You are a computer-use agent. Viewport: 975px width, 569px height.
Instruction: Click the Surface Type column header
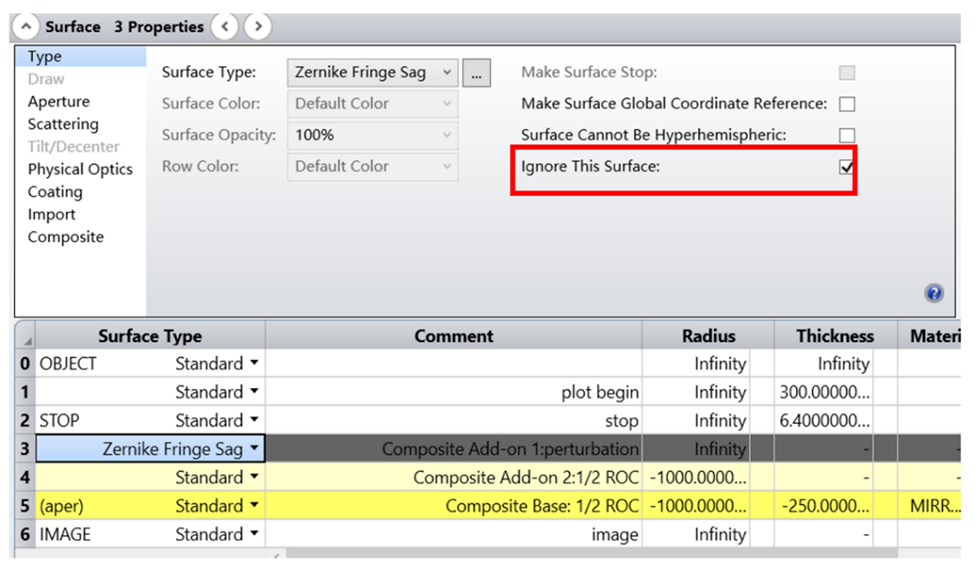point(150,336)
